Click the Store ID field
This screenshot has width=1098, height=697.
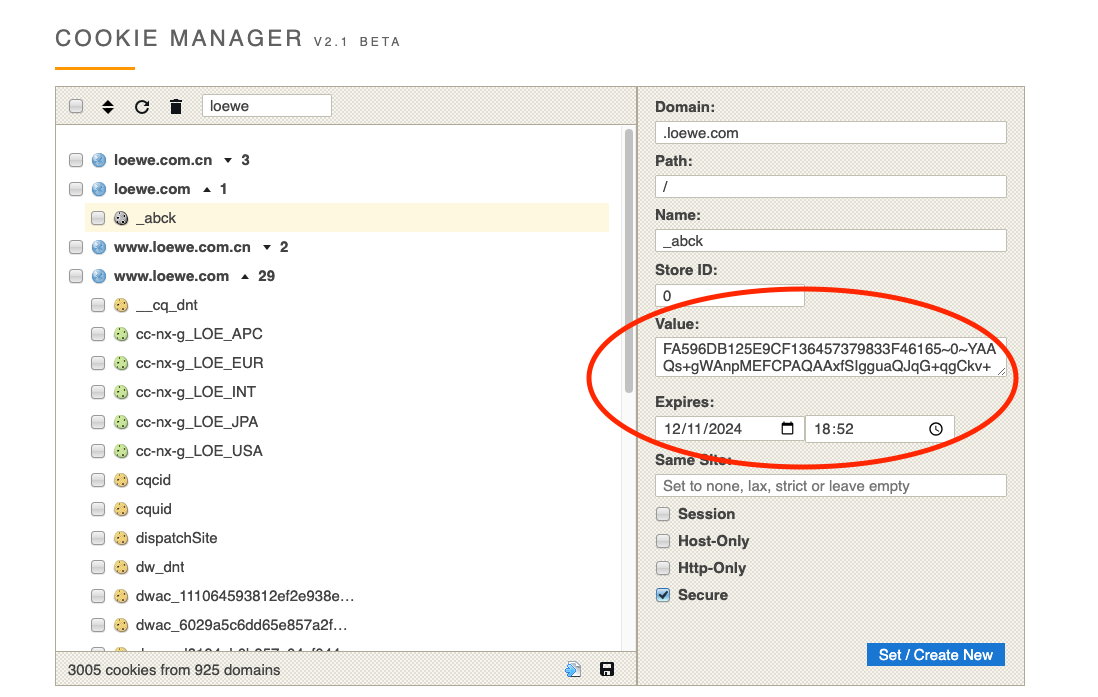coord(730,295)
